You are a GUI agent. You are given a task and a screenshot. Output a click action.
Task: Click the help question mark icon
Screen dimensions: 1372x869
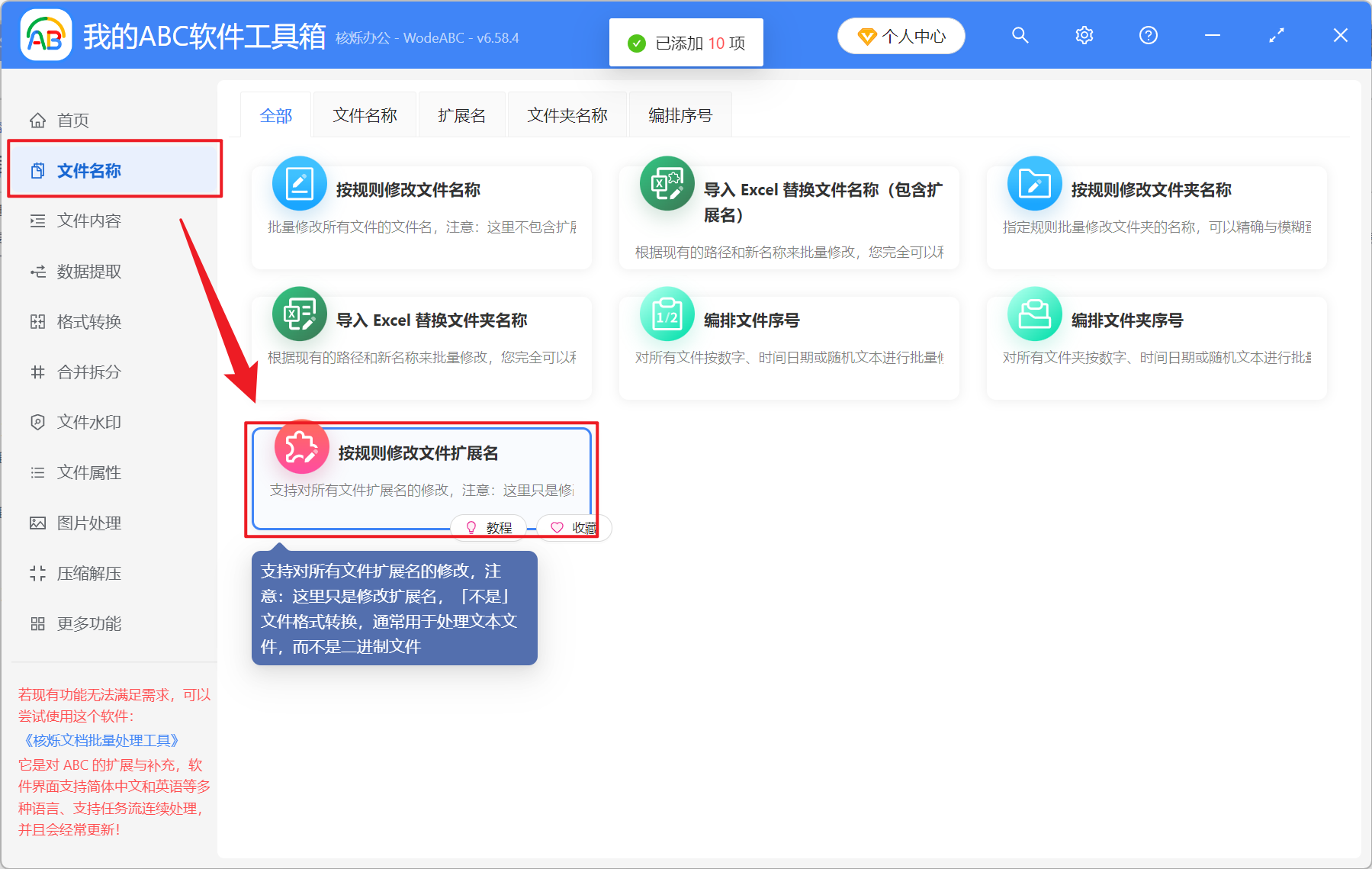pos(1148,35)
